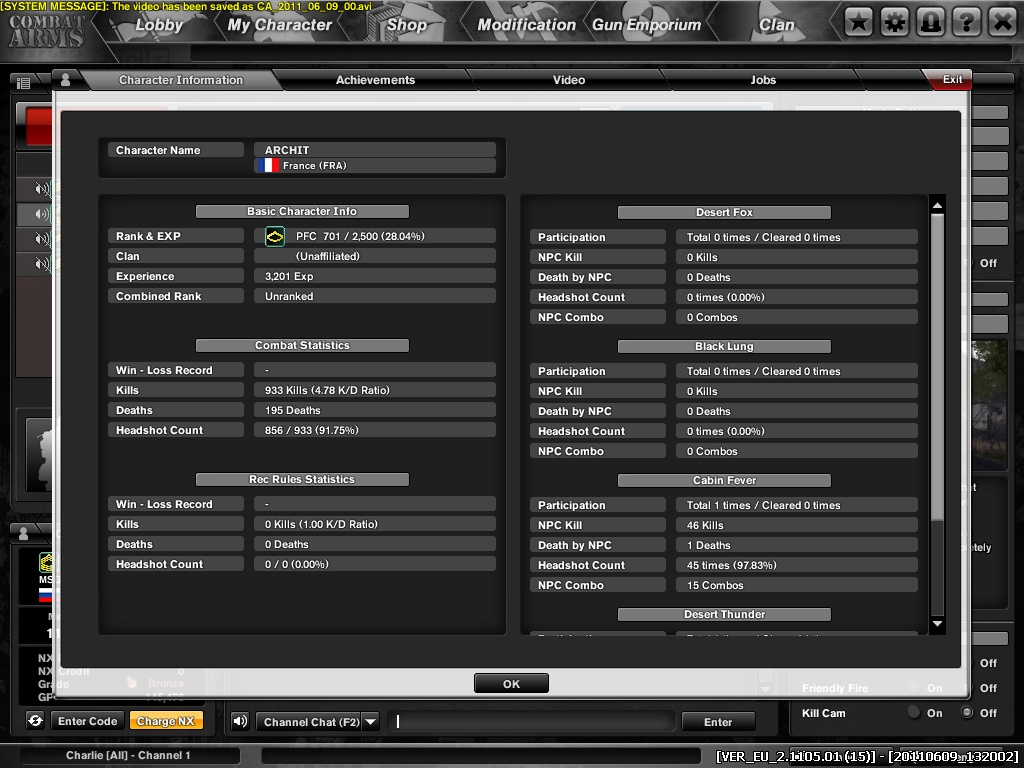
Task: Toggle the first speaker icon in player list
Action: [42, 189]
